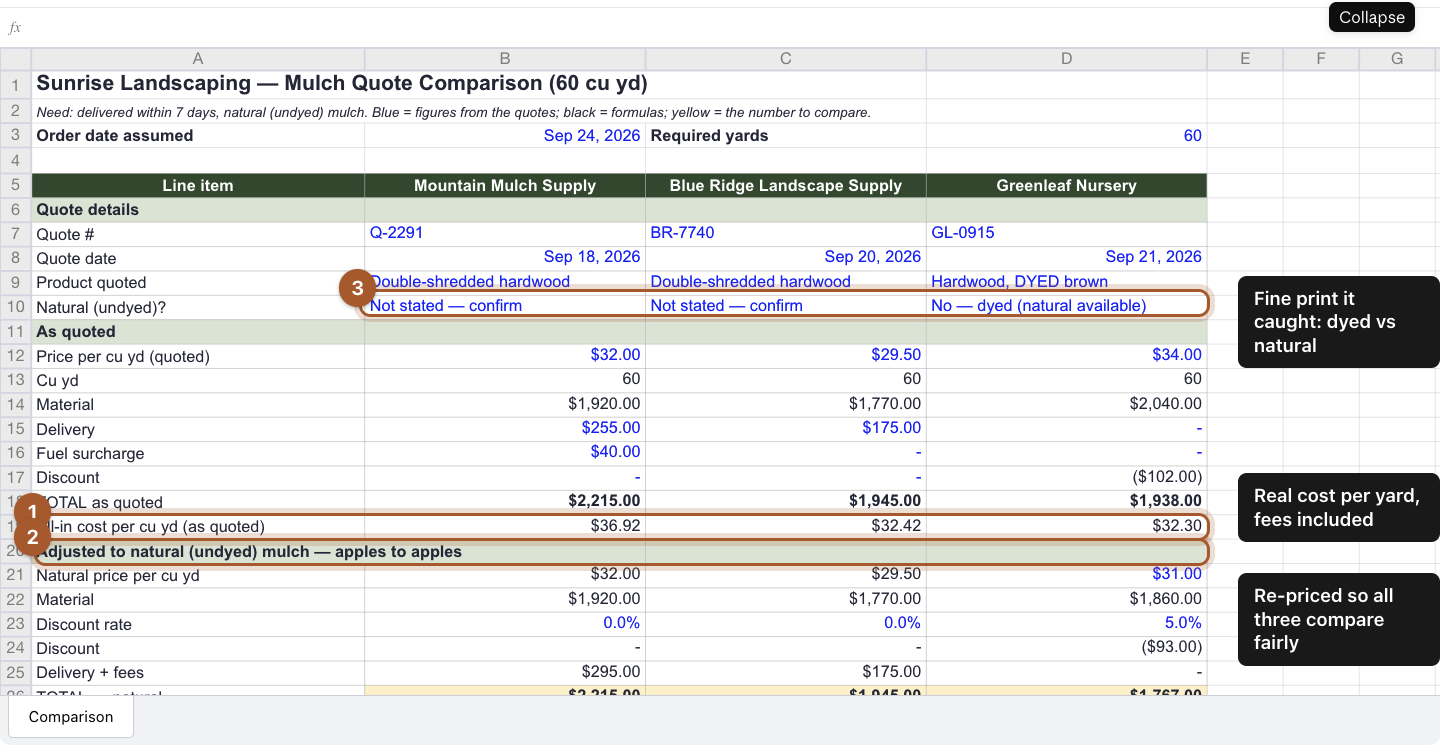Screen dimensions: 1440x745
Task: Select the ($93.00) discount cell
Action: click(1067, 648)
